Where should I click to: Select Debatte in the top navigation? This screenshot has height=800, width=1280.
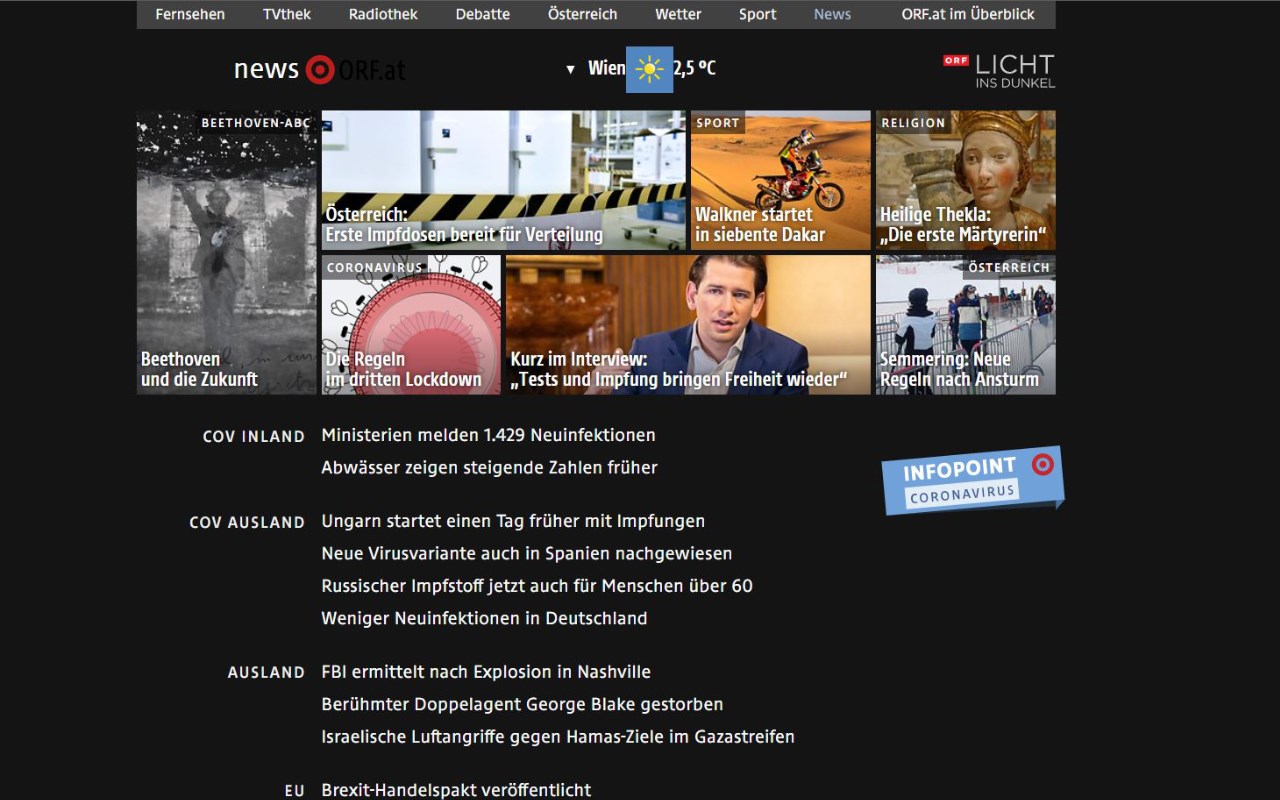483,14
